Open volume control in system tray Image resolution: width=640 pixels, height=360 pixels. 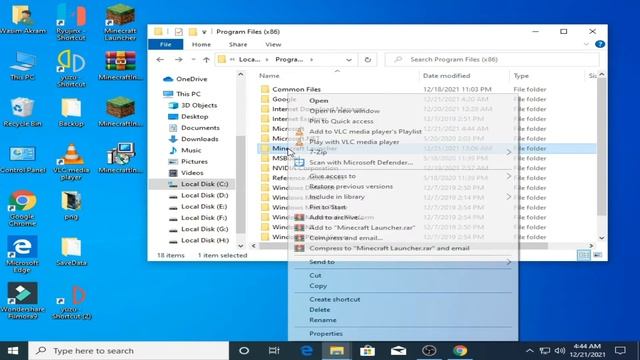(560, 351)
